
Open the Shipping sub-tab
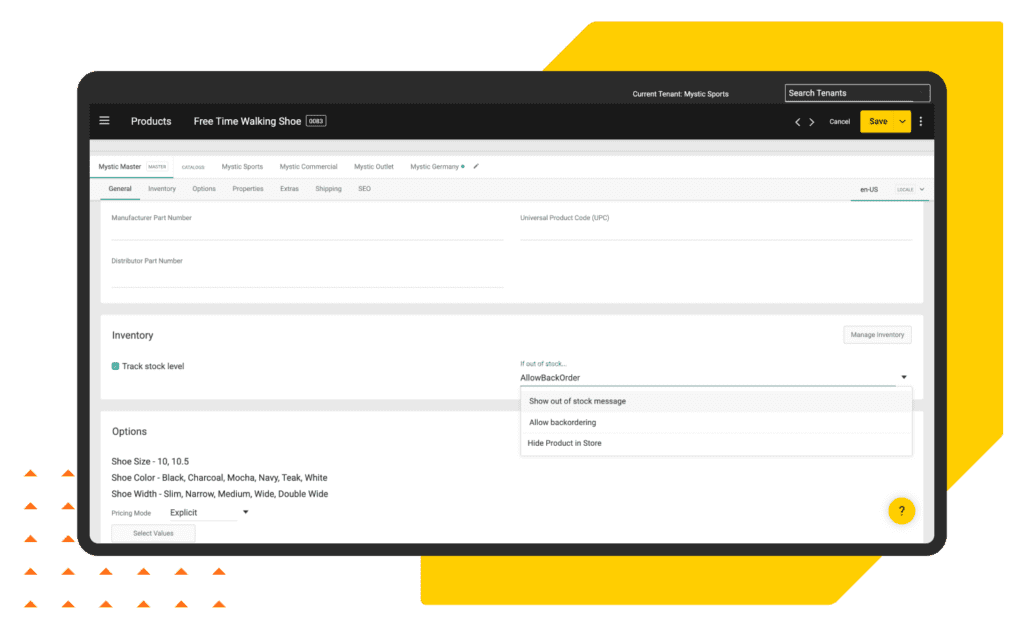328,189
